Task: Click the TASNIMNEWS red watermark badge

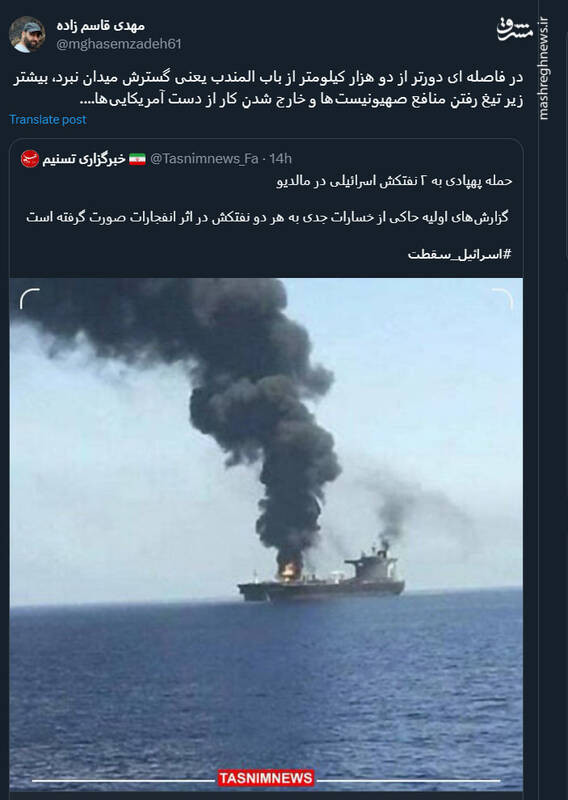Action: pos(265,778)
